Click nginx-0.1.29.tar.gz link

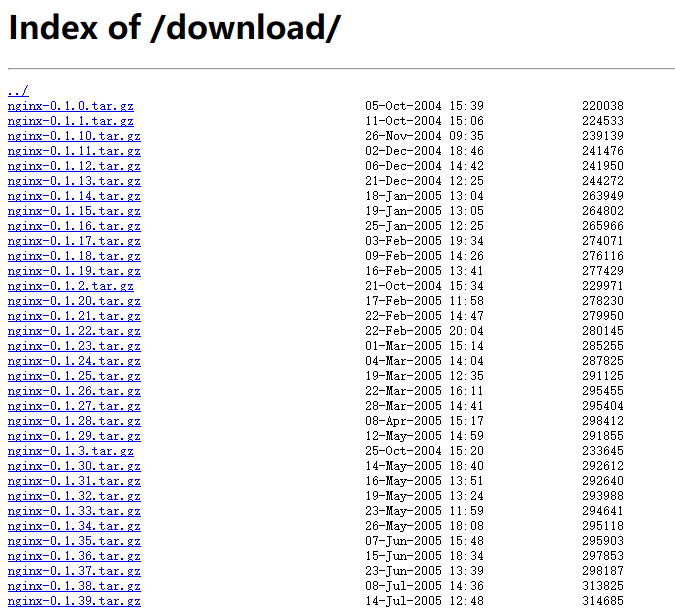(x=74, y=436)
